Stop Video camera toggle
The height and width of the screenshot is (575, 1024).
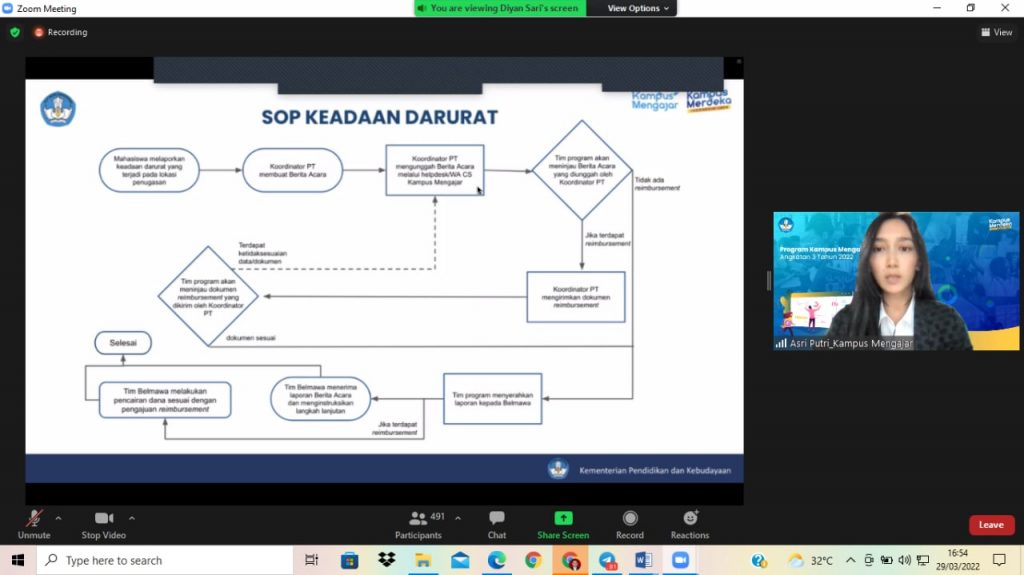103,523
